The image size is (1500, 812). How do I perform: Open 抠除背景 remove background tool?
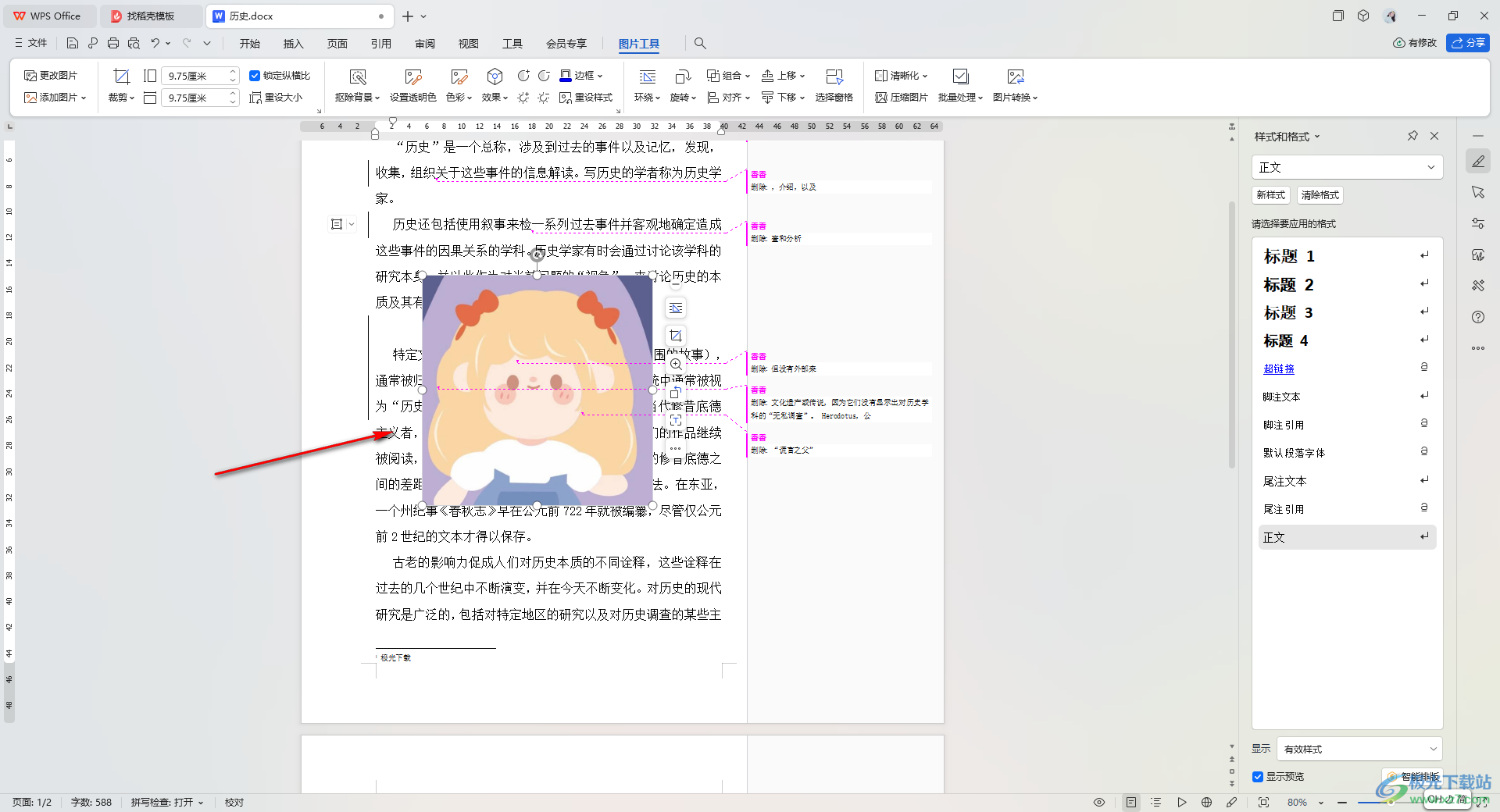(x=357, y=86)
